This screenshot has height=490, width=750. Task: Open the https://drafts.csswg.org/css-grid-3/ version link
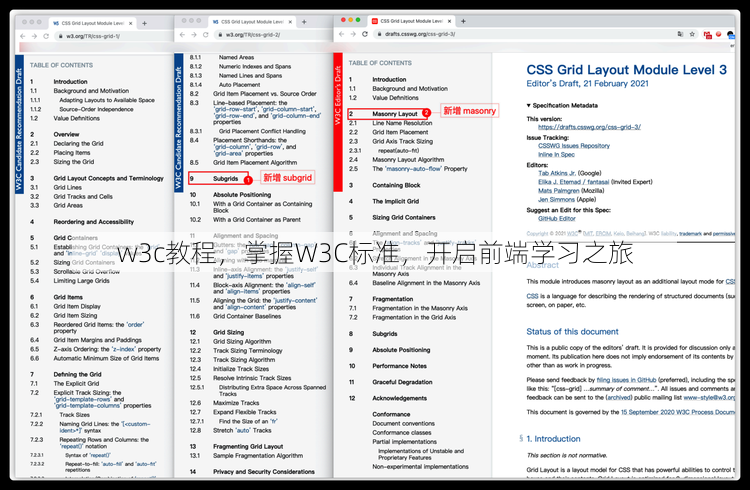click(x=589, y=127)
